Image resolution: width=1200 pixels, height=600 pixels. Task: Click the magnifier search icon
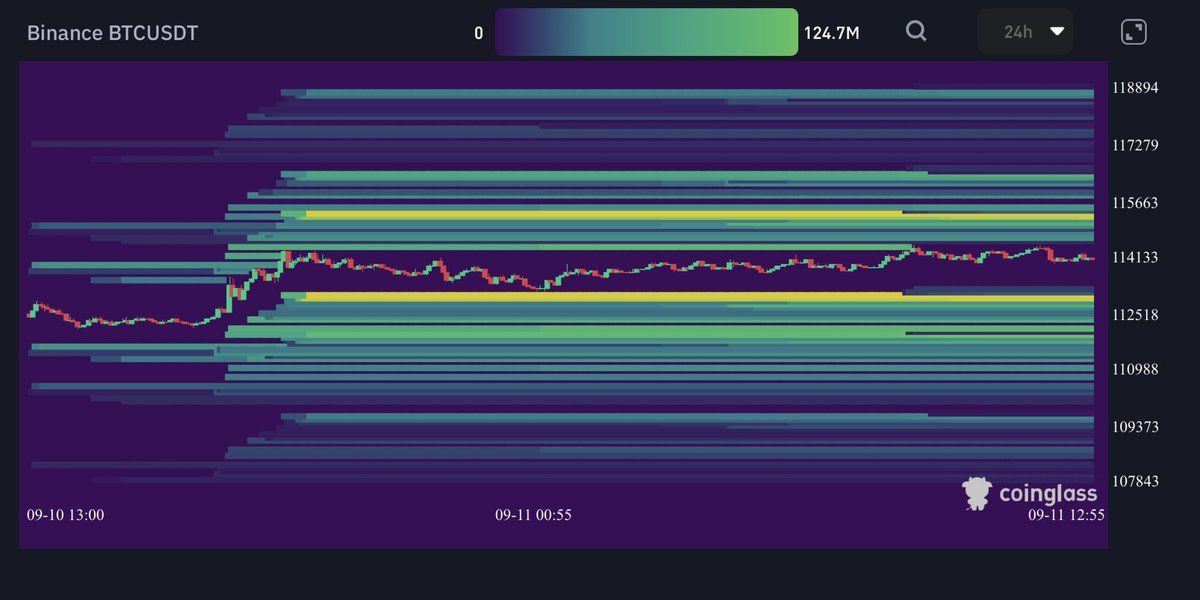click(916, 31)
